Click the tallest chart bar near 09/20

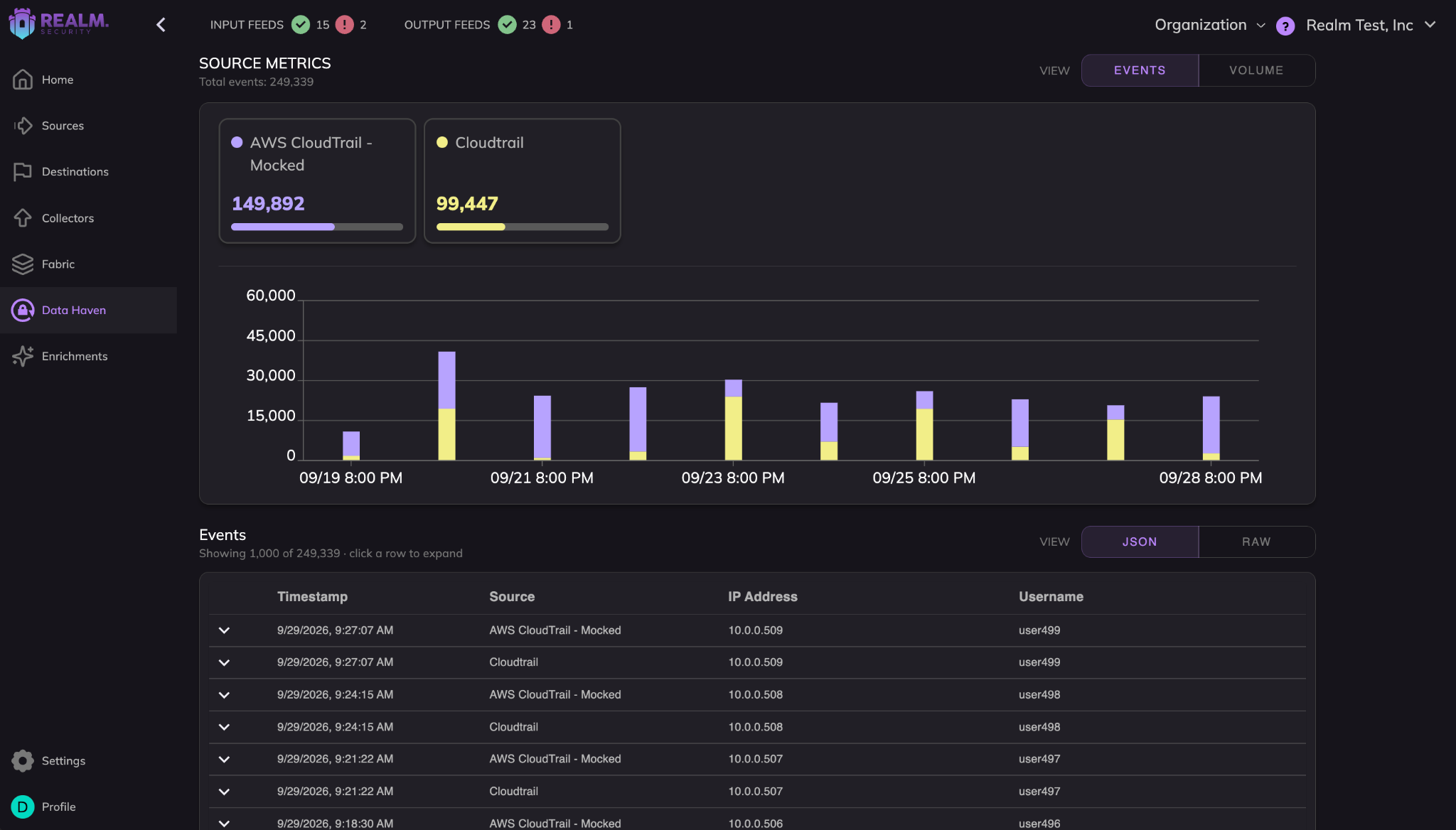pyautogui.click(x=446, y=406)
